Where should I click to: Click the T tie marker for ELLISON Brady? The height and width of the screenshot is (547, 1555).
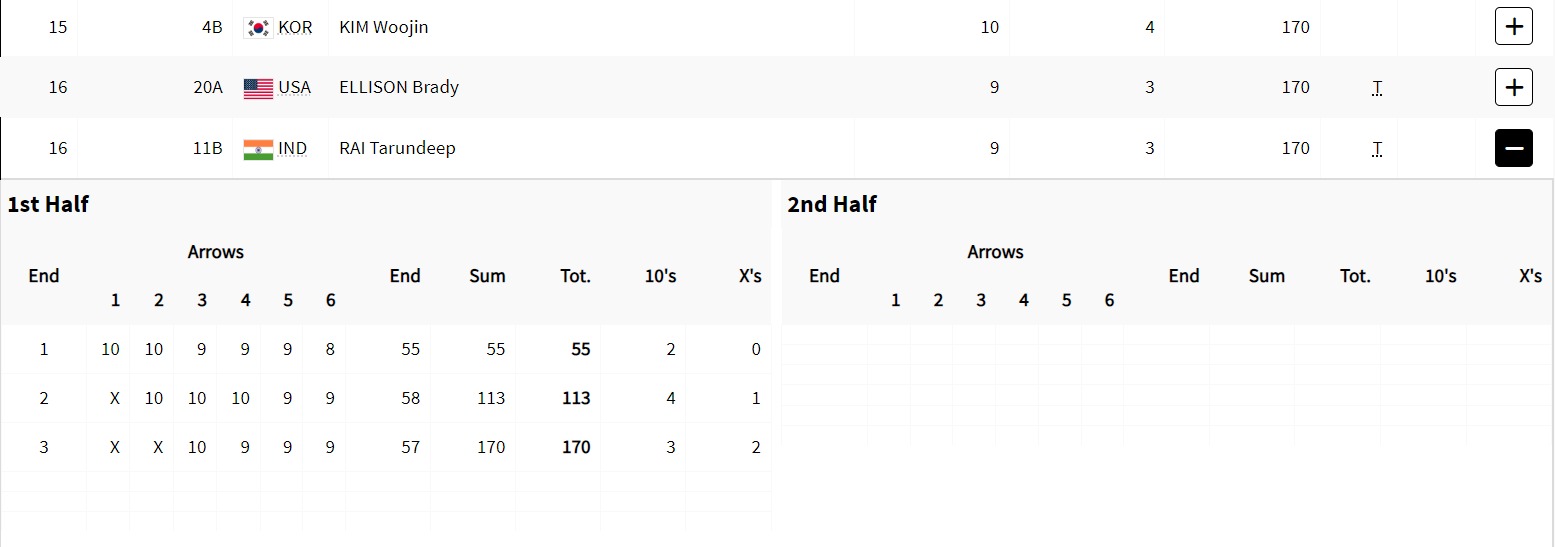click(x=1377, y=88)
